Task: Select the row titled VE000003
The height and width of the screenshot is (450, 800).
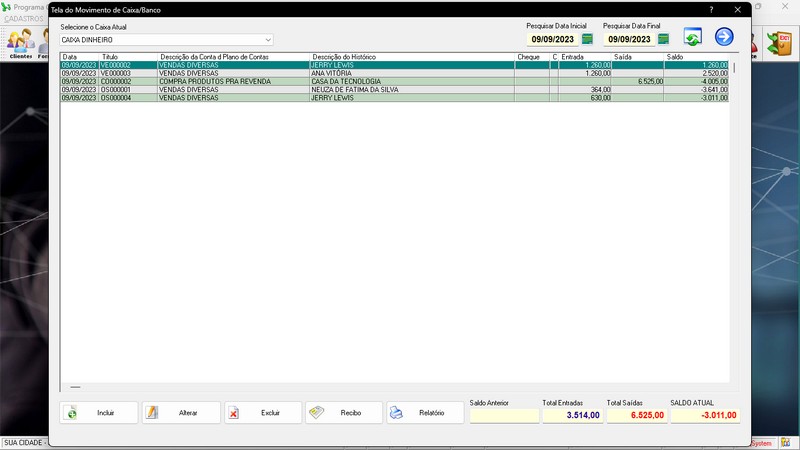Action: 394,73
